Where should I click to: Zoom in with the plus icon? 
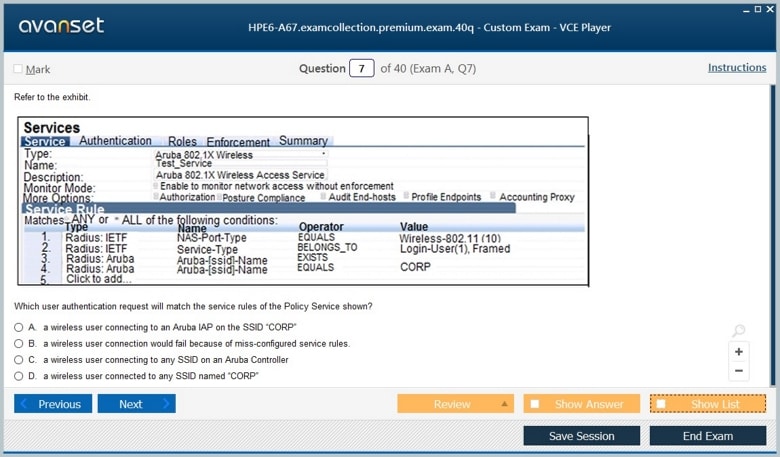pyautogui.click(x=739, y=352)
